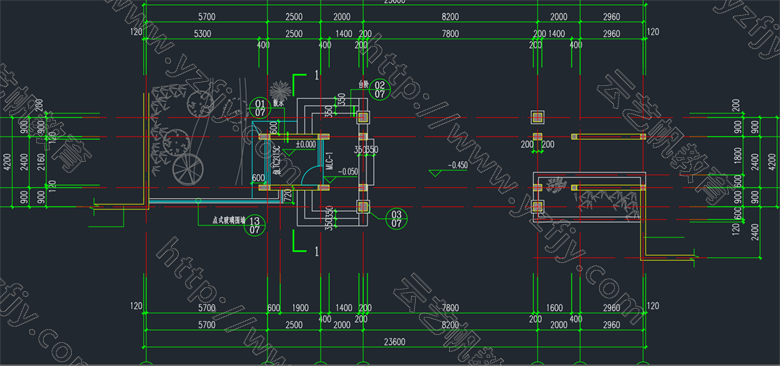Image resolution: width=780 pixels, height=366 pixels.
Task: Select the top 8200 dimension text
Action: (450, 17)
